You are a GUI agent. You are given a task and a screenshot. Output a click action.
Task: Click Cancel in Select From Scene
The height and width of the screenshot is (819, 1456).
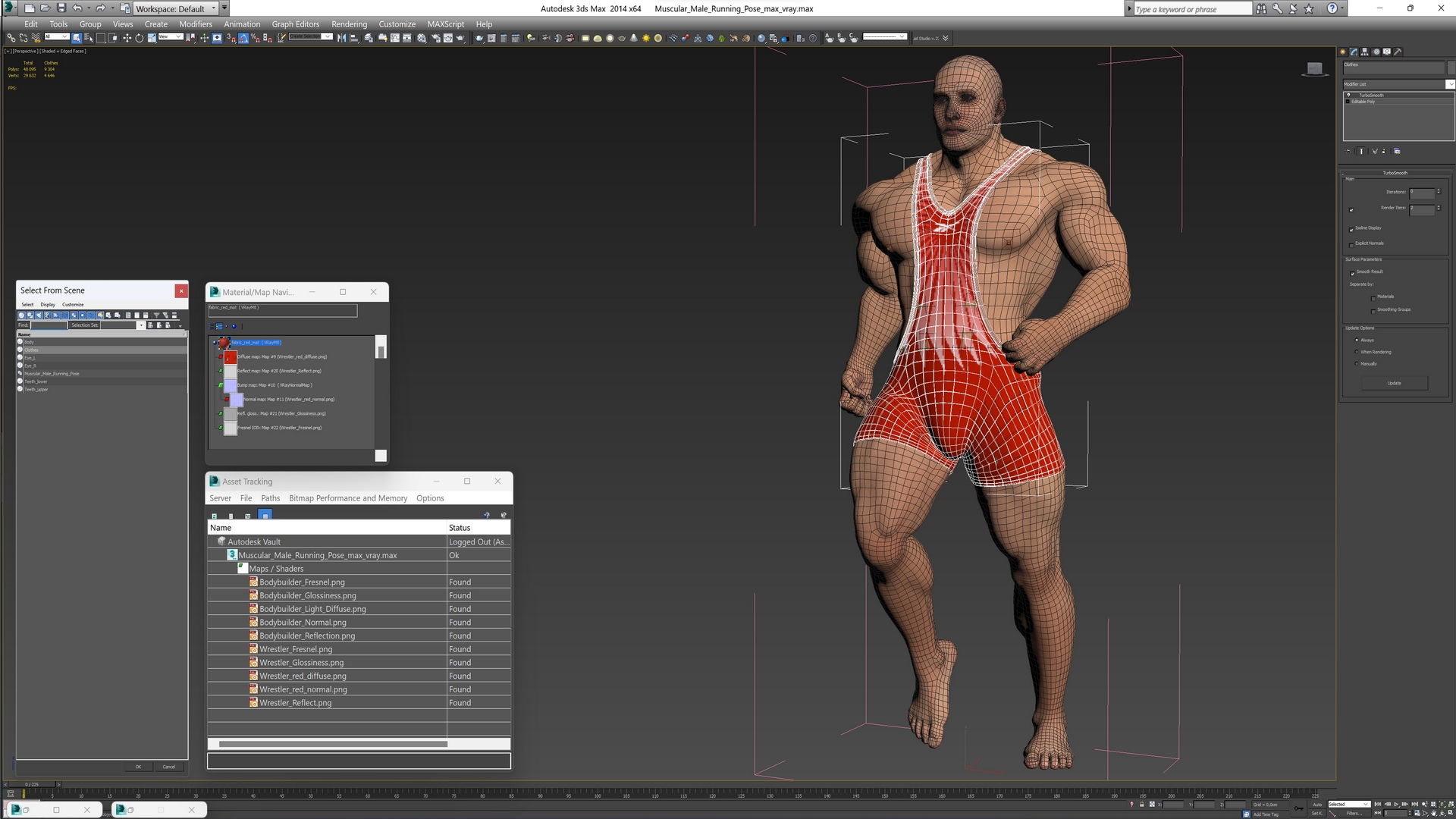tap(169, 767)
